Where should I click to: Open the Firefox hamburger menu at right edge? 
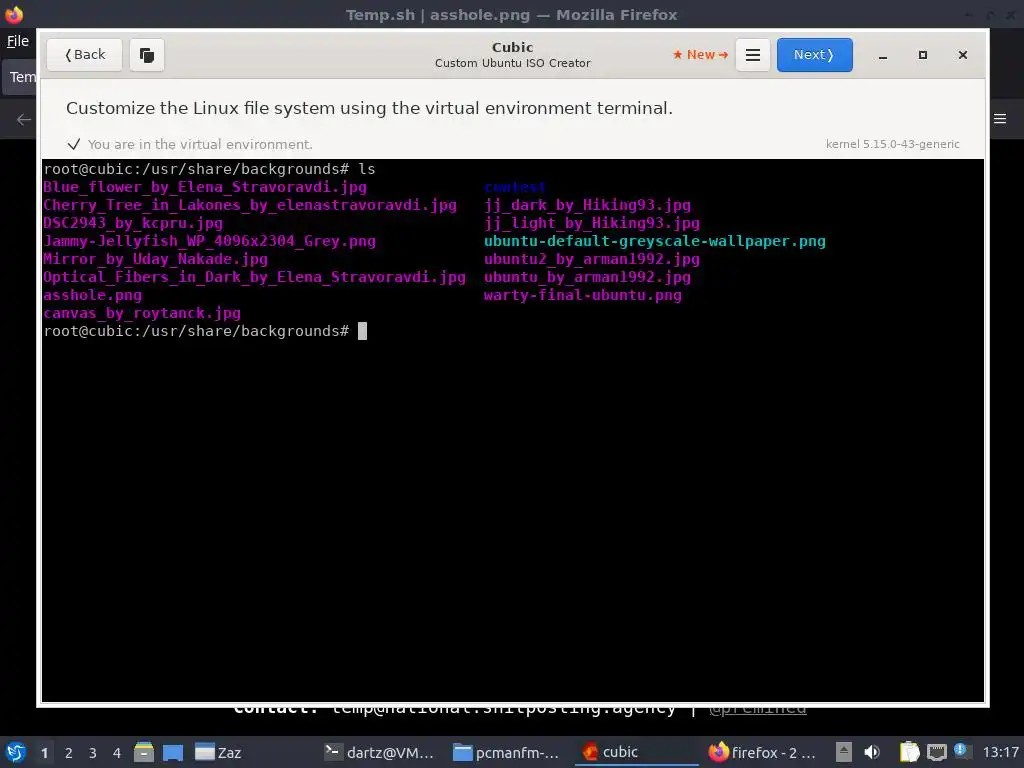(1000, 119)
